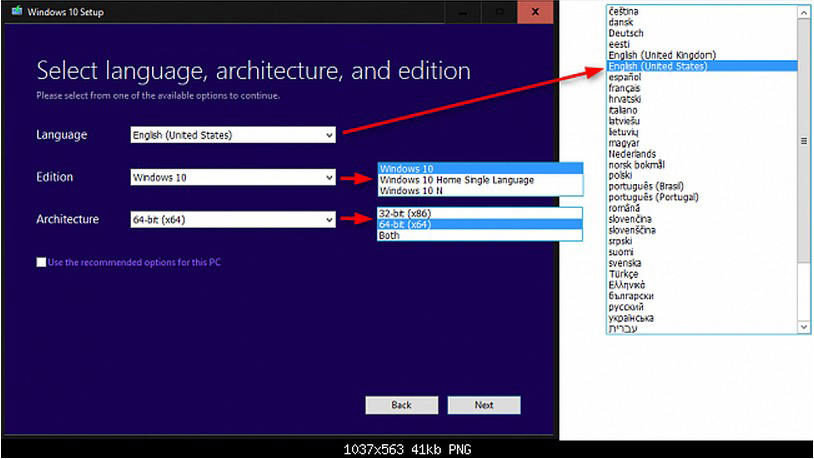This screenshot has width=814, height=459.
Task: Select English (United States) language
Action: point(702,66)
